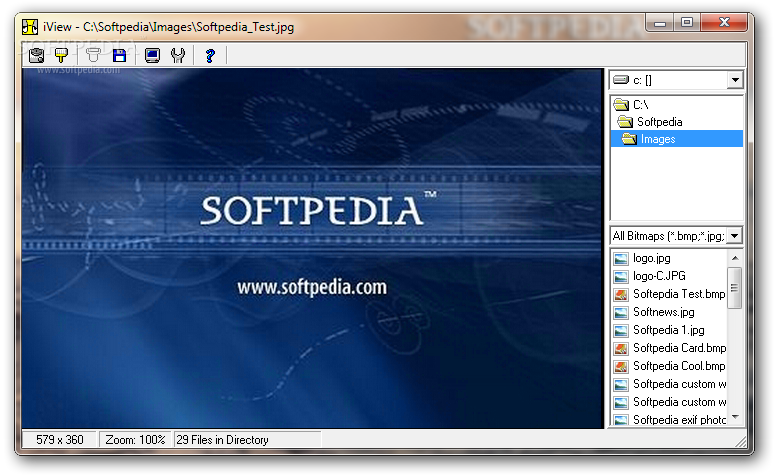775x476 pixels.
Task: Click the Softpedia Card.bmp file icon
Action: click(621, 348)
